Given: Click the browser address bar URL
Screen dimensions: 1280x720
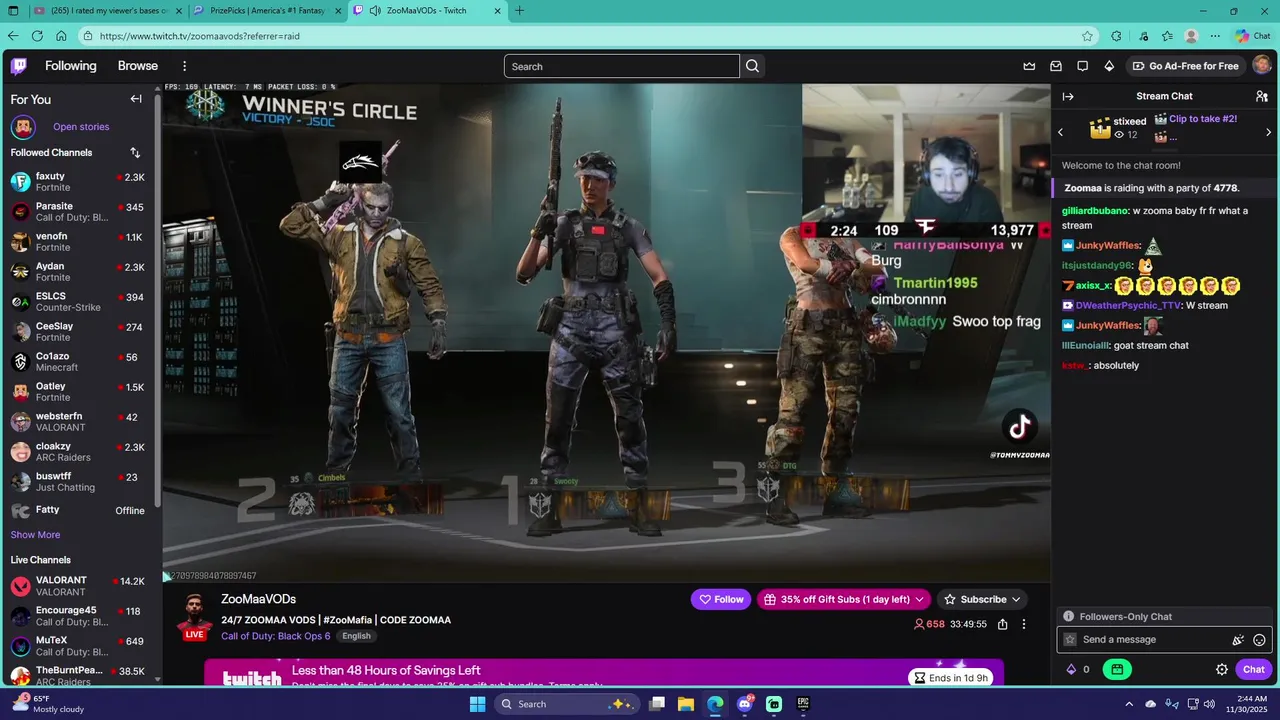Looking at the screenshot, I should (x=200, y=36).
